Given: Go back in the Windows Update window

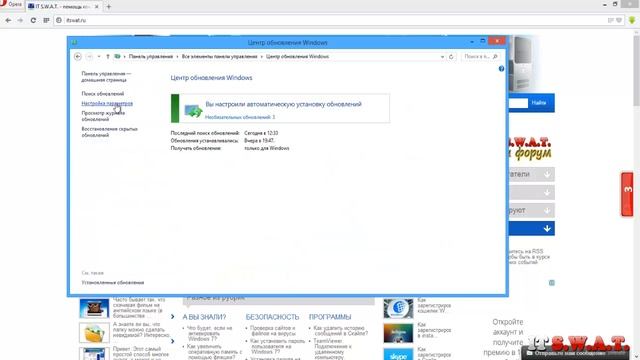Looking at the screenshot, I should coord(78,56).
